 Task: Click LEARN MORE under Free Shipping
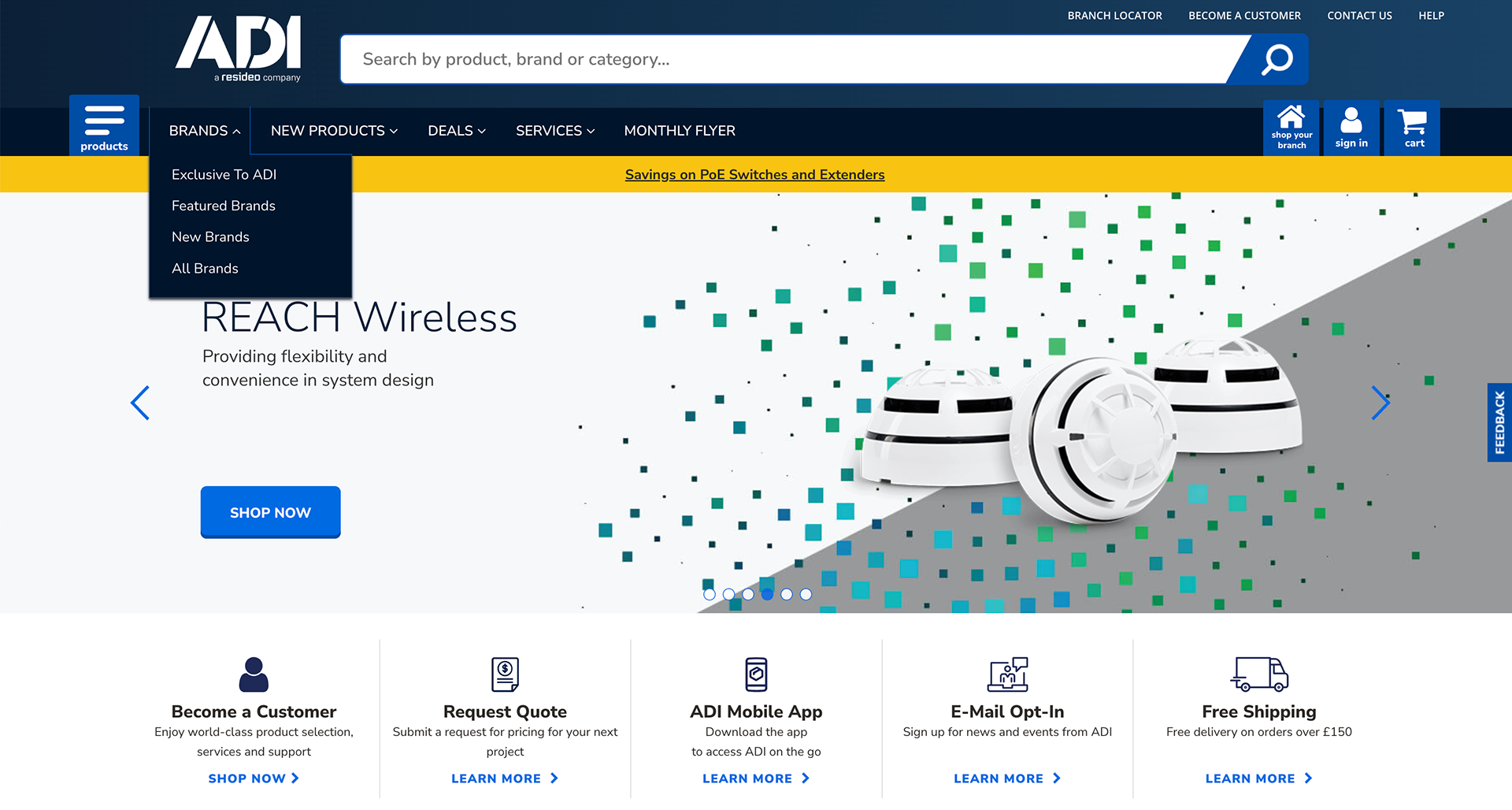click(1258, 778)
